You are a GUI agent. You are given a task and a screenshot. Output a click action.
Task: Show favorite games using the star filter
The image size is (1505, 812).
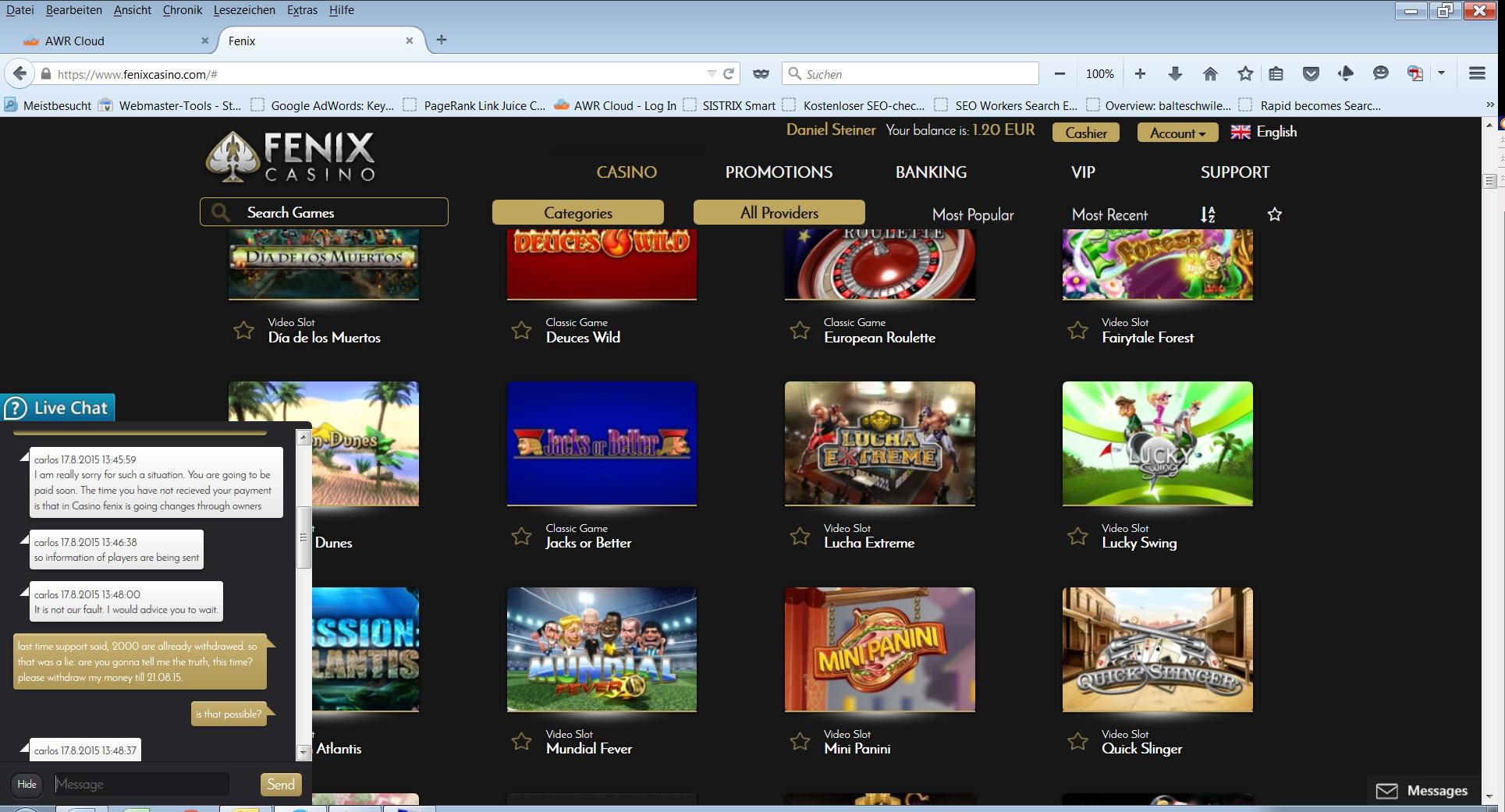pyautogui.click(x=1275, y=215)
